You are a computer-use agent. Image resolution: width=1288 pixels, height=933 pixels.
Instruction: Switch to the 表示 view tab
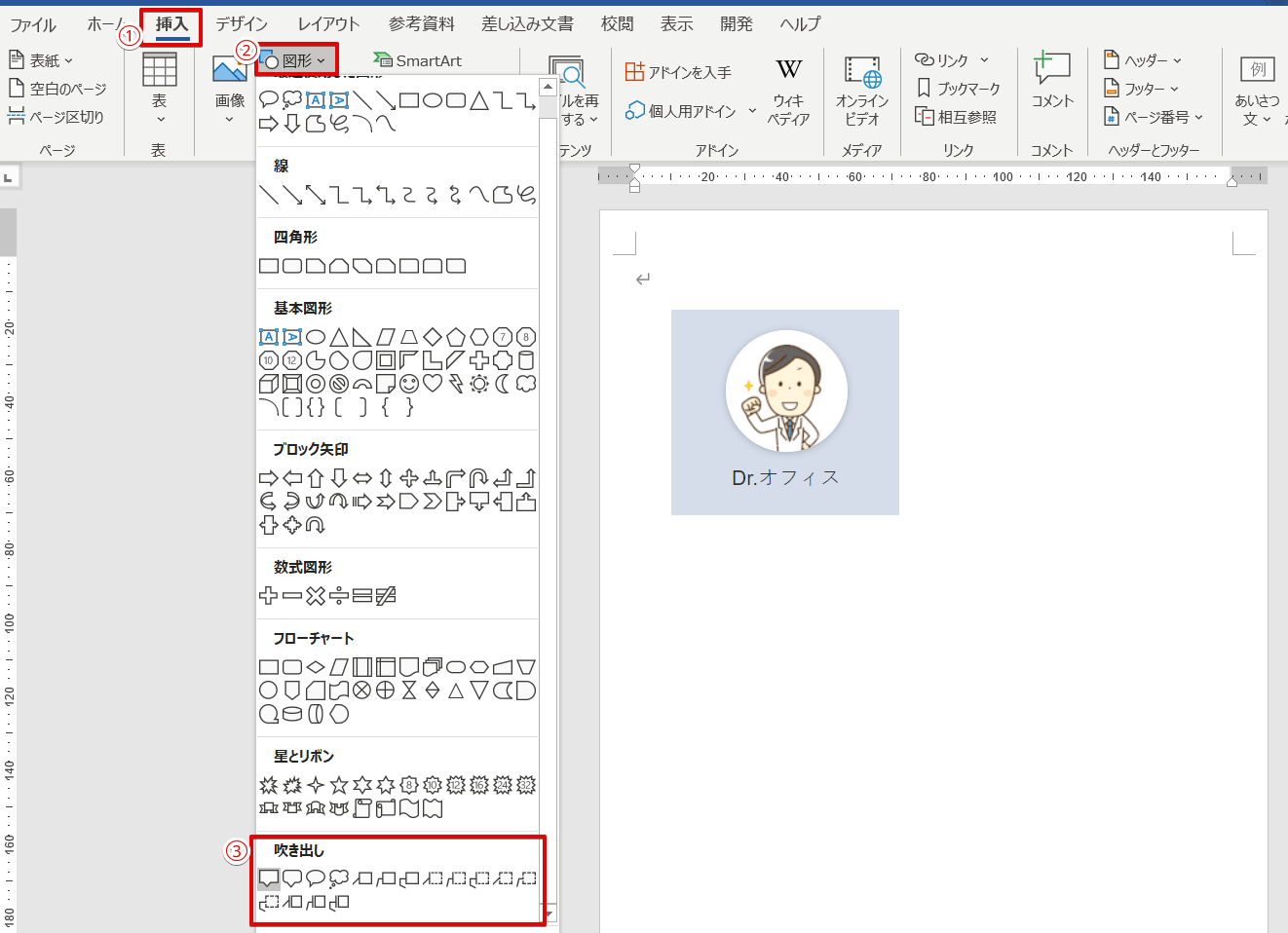(677, 24)
